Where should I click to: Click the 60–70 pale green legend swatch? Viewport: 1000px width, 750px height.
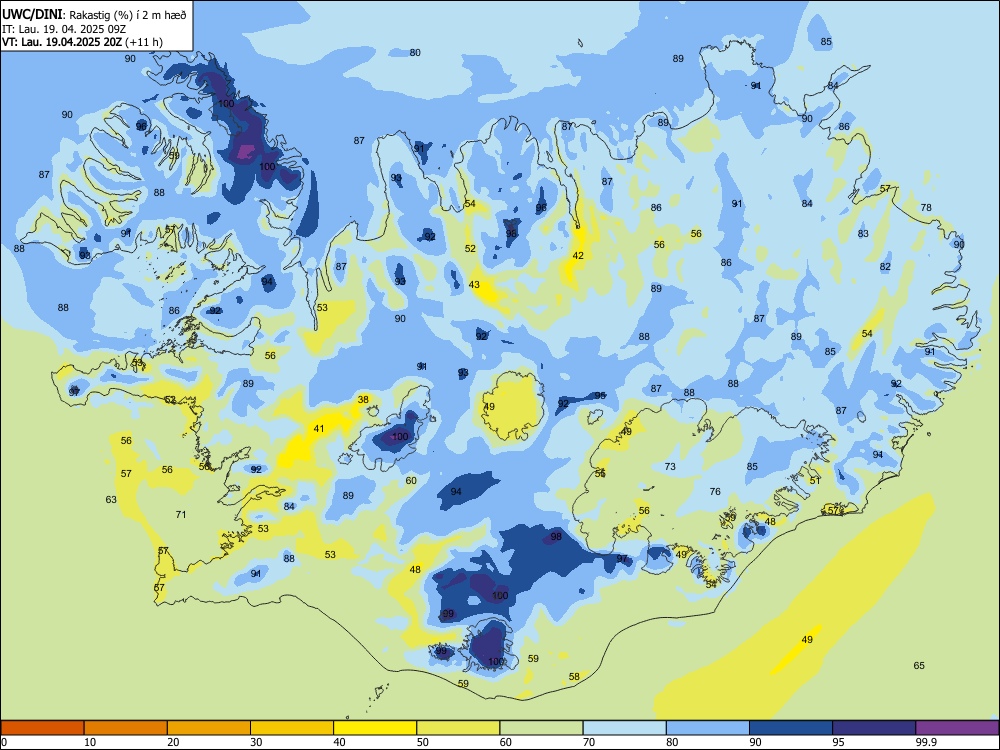pyautogui.click(x=541, y=728)
